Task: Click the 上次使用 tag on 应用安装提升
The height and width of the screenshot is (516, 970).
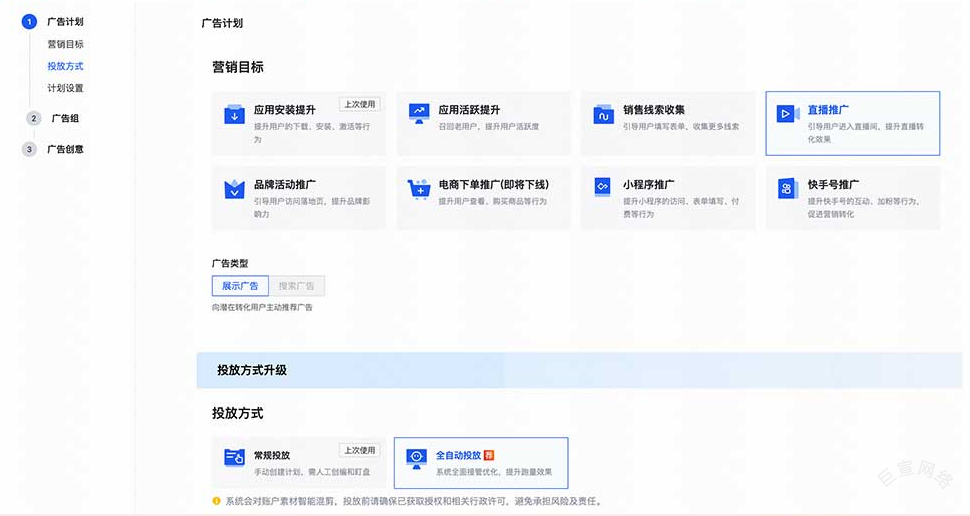Action: pos(359,104)
